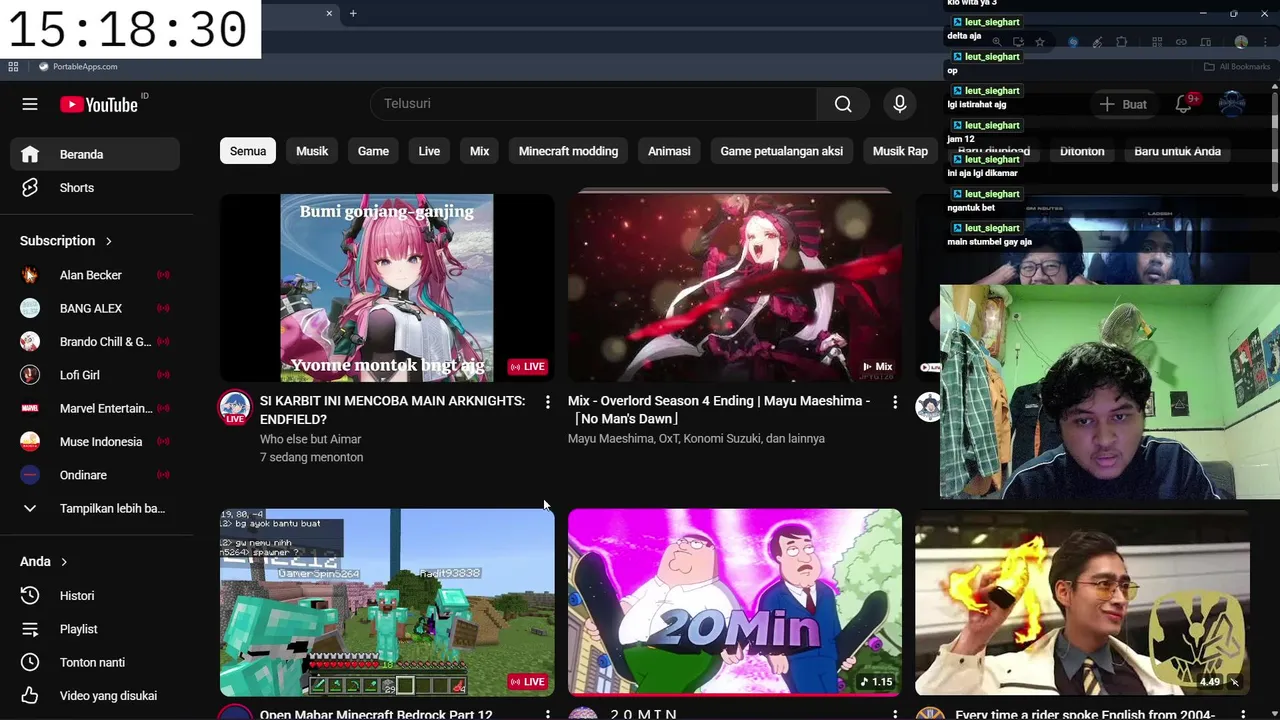Play the rider spoke English thumbnail
The image size is (1280, 720).
[x=1082, y=602]
